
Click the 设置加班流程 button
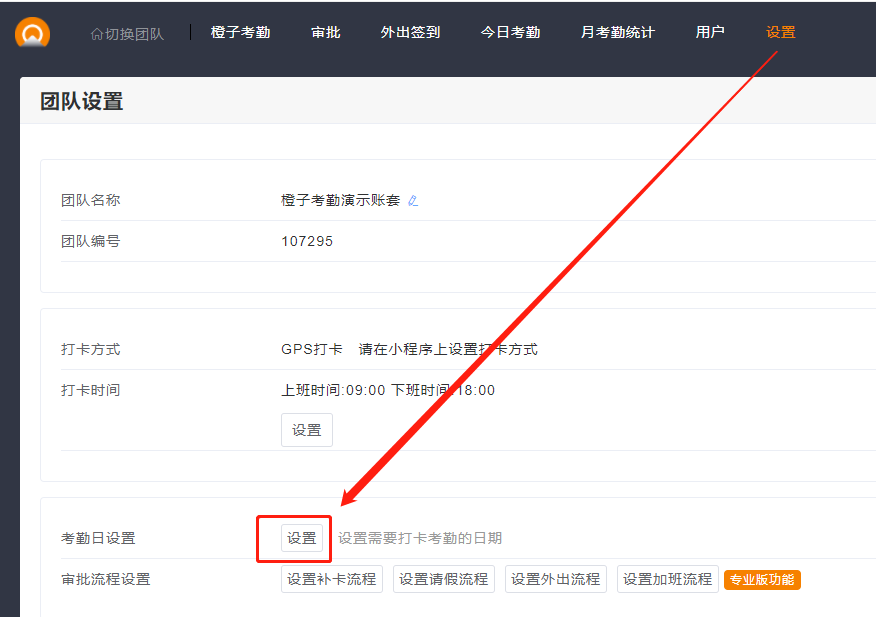pyautogui.click(x=668, y=579)
